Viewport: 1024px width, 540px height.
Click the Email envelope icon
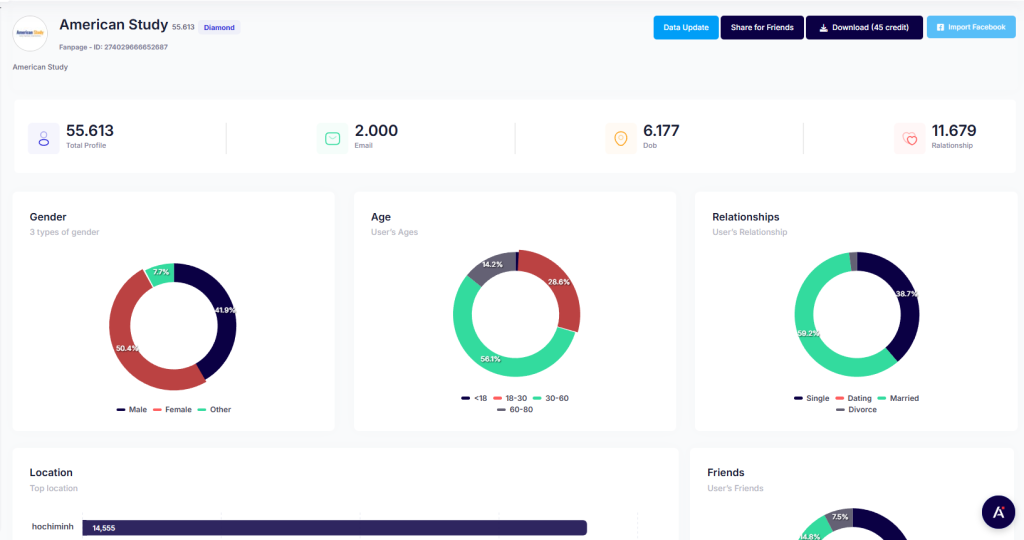[332, 138]
